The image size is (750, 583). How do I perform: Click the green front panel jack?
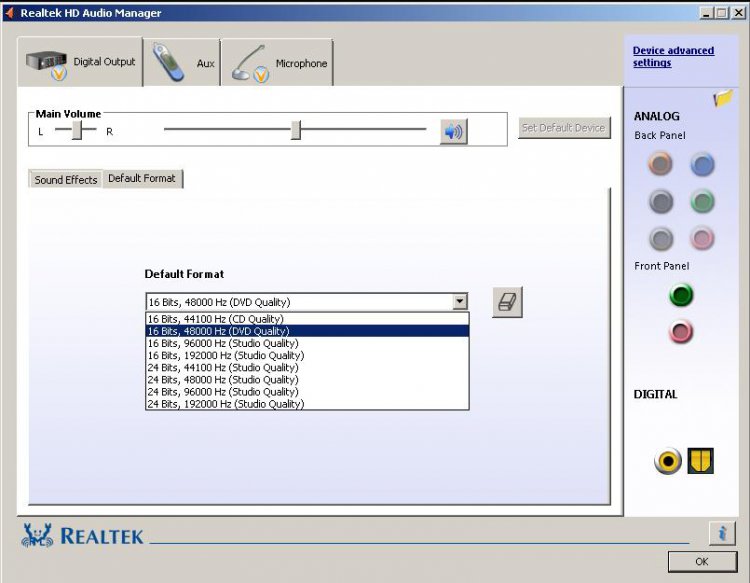click(681, 295)
